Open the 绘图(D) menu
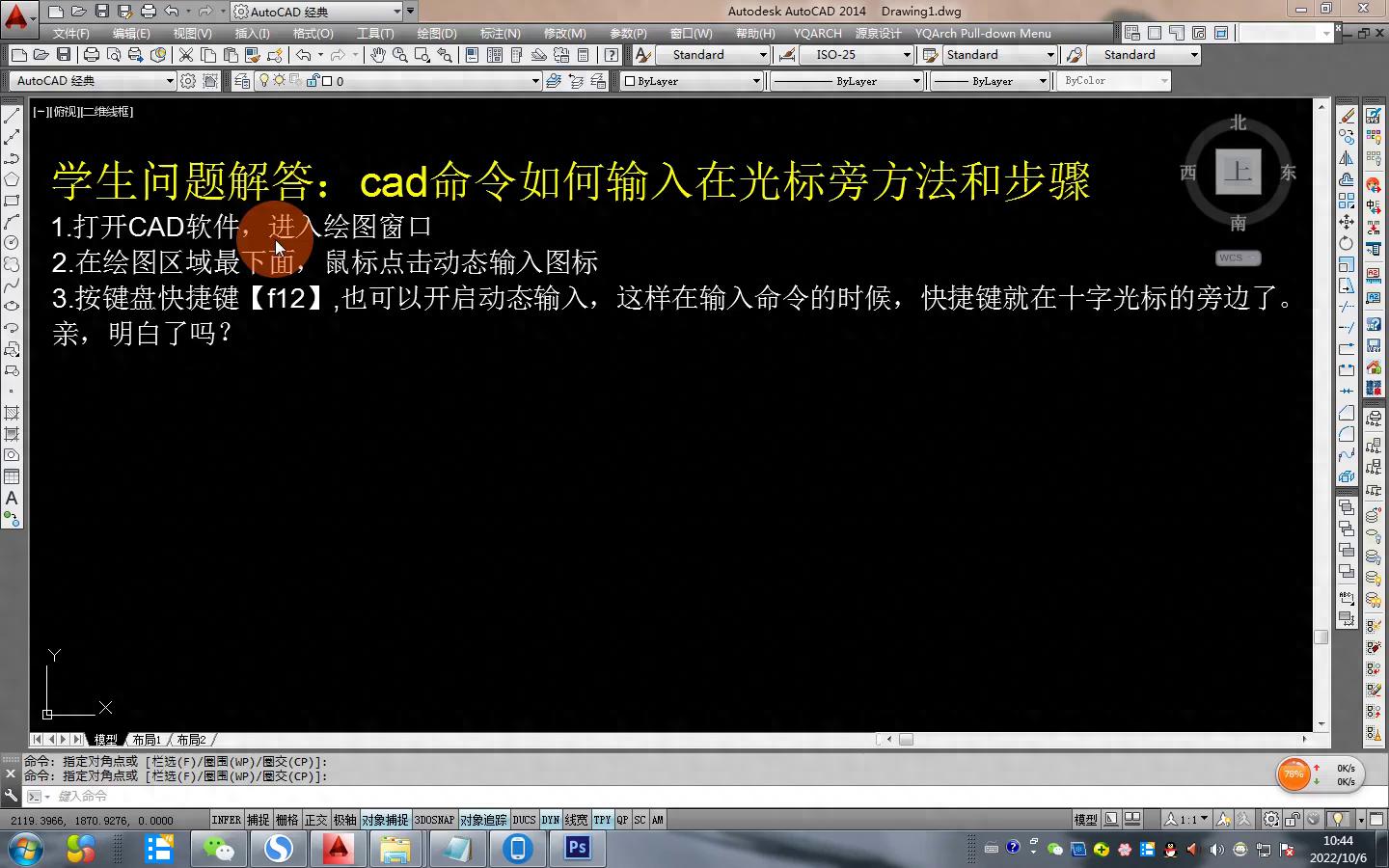The width and height of the screenshot is (1389, 868). pos(436,33)
